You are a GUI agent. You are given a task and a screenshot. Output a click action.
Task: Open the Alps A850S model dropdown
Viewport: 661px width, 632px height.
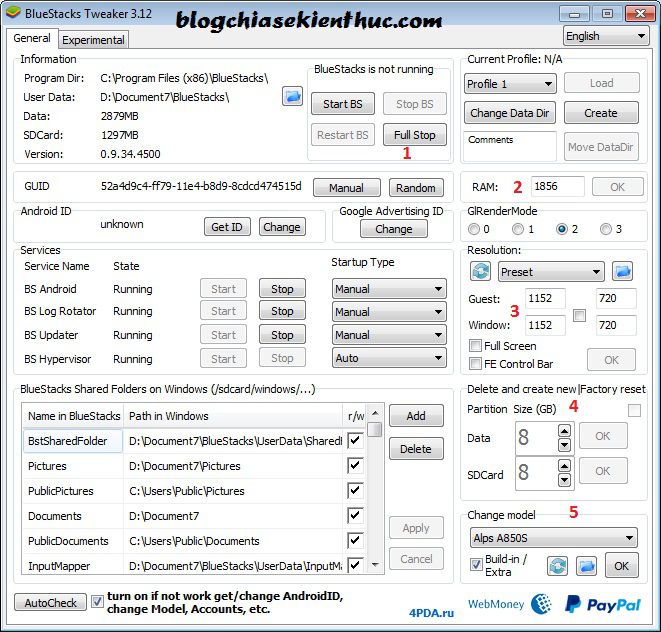click(554, 538)
